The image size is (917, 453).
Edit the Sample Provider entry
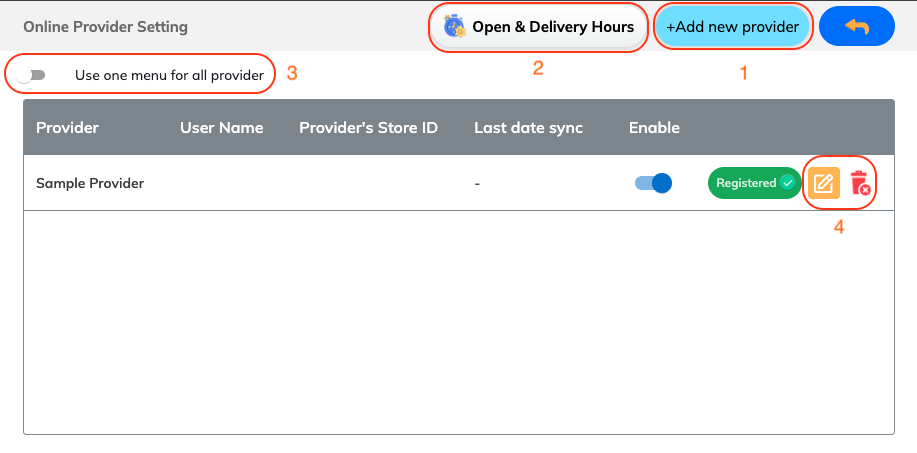pyautogui.click(x=823, y=183)
